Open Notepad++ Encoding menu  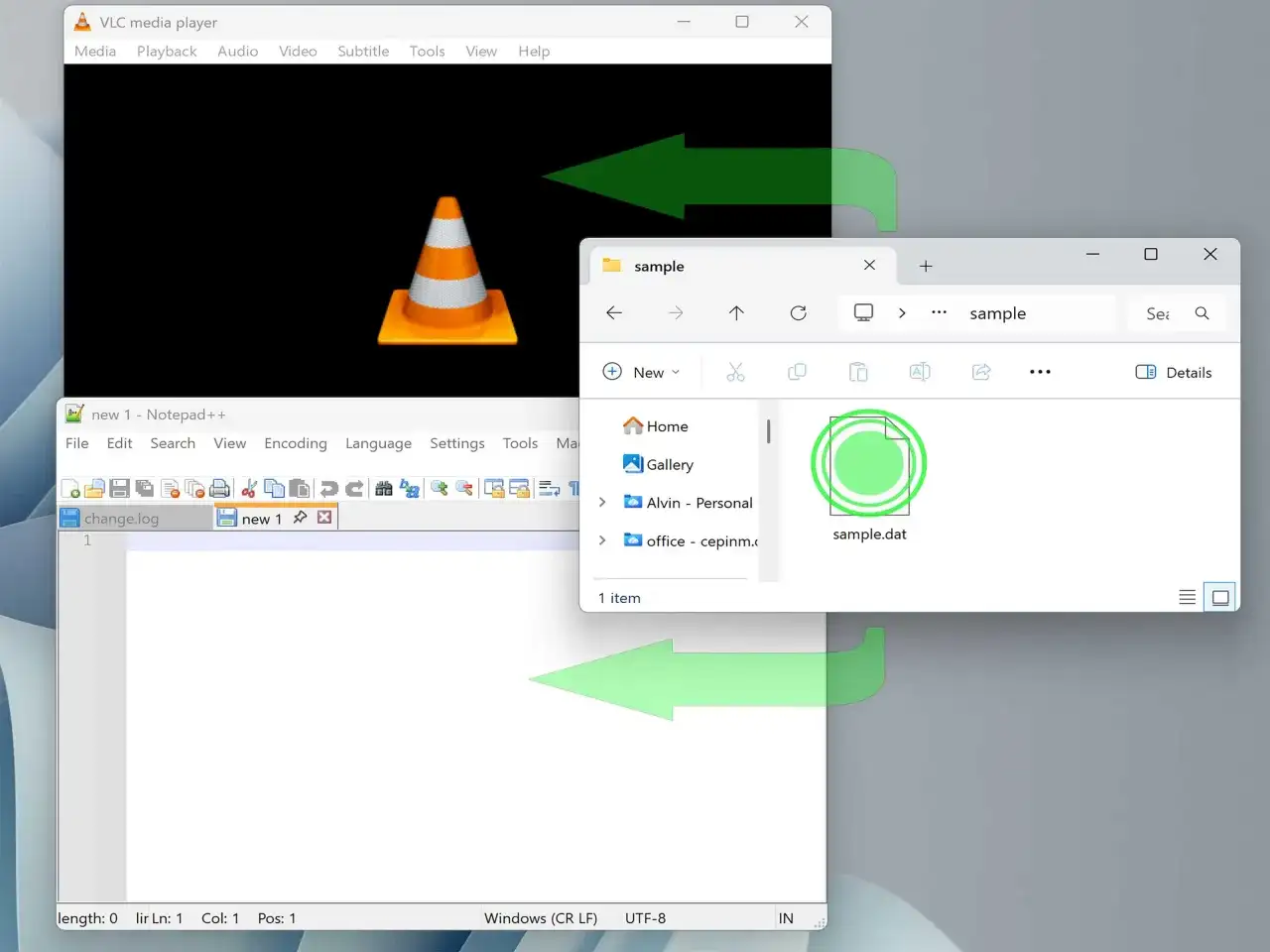point(296,443)
